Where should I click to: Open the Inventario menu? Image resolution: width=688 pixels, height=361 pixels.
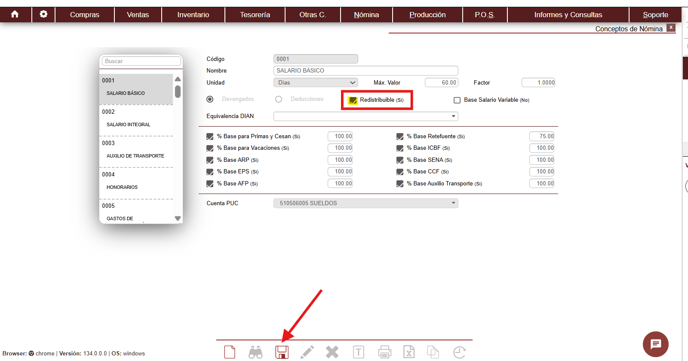pos(193,14)
